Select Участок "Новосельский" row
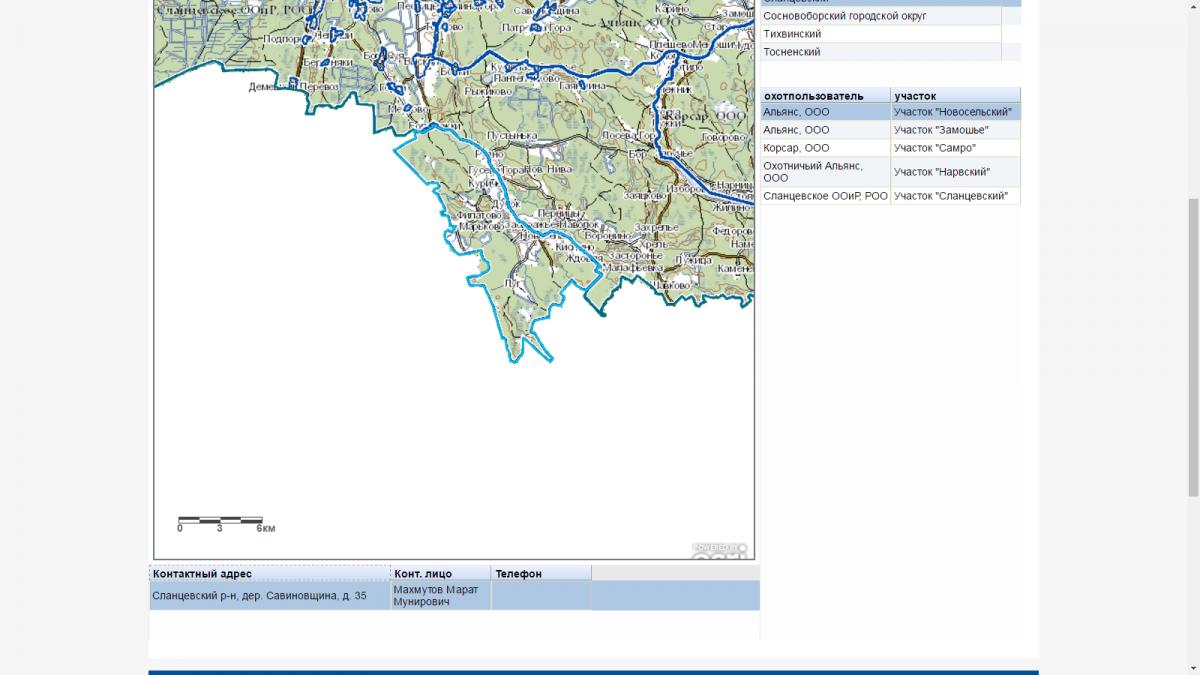1200x675 pixels. click(955, 112)
